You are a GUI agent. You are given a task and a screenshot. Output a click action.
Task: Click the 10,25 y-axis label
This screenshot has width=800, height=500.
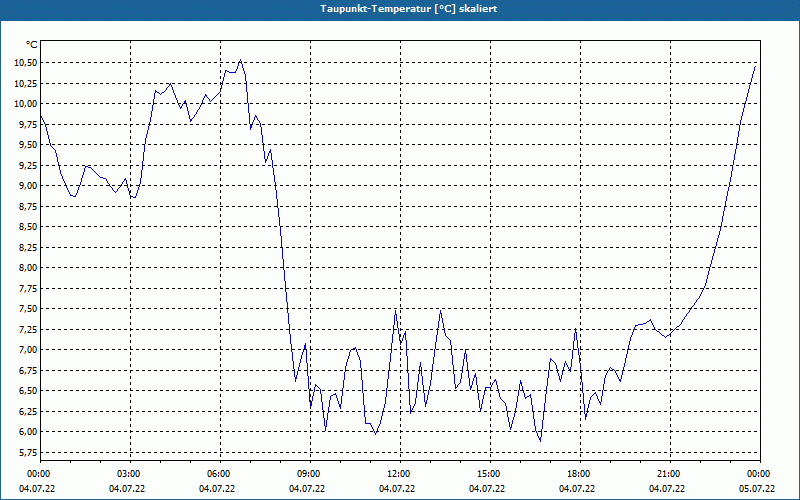pos(26,83)
